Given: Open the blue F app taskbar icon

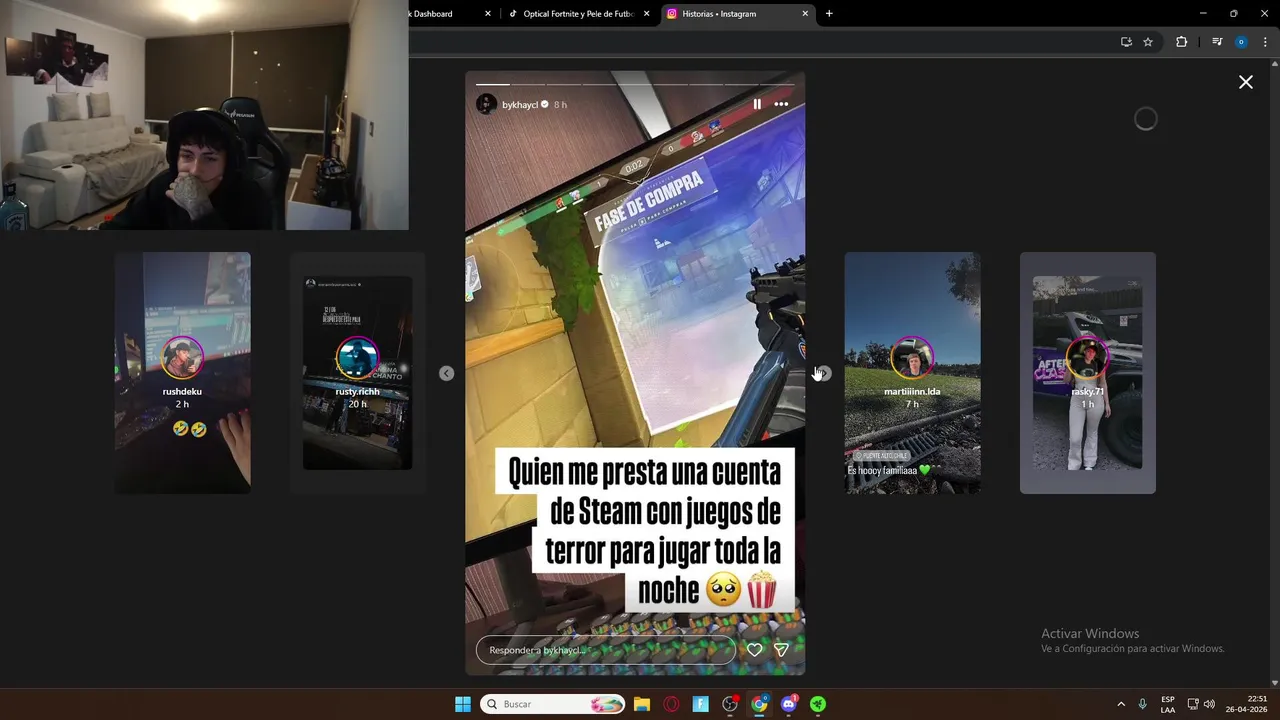Looking at the screenshot, I should [x=700, y=704].
